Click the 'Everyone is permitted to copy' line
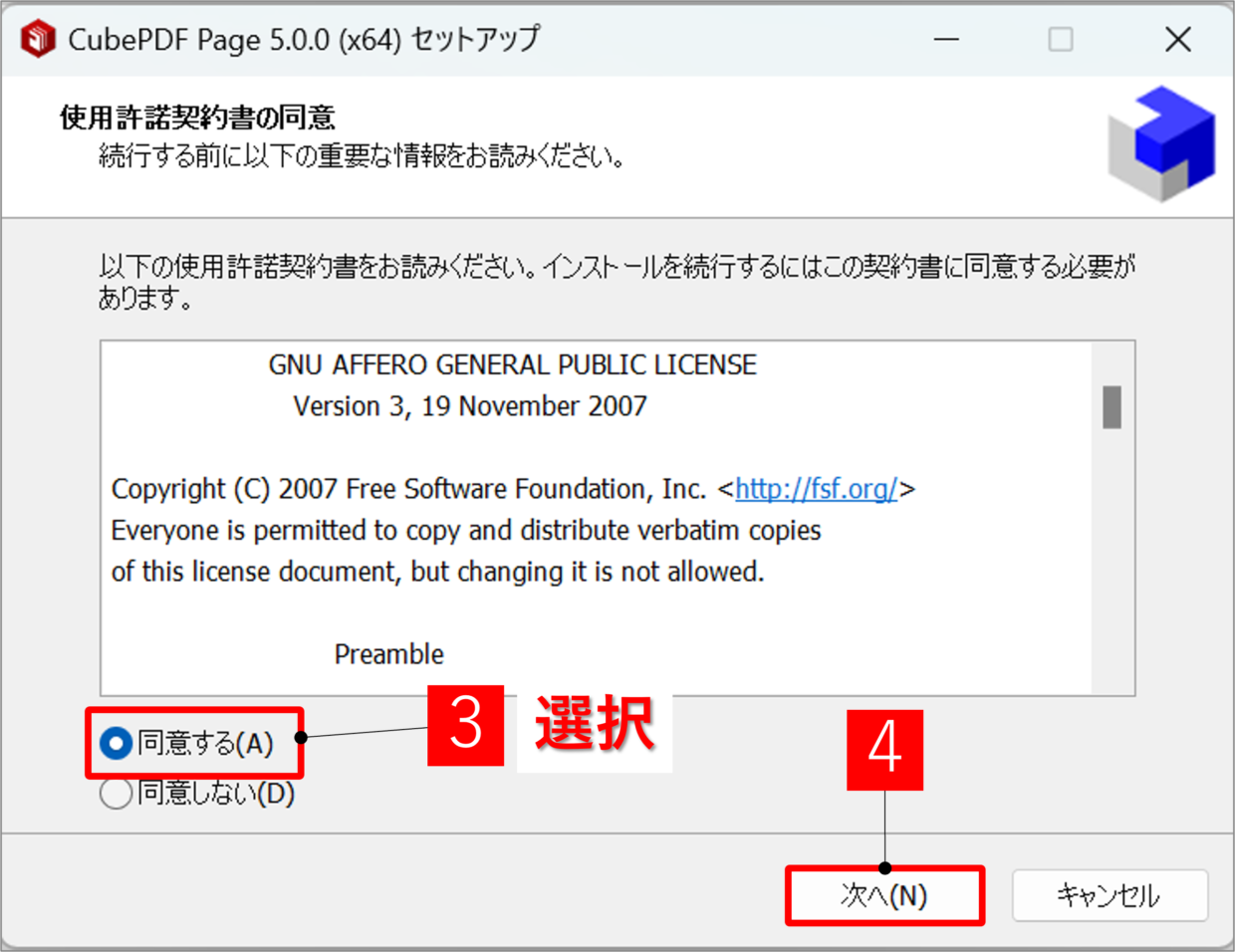This screenshot has height=952, width=1235. tap(466, 531)
